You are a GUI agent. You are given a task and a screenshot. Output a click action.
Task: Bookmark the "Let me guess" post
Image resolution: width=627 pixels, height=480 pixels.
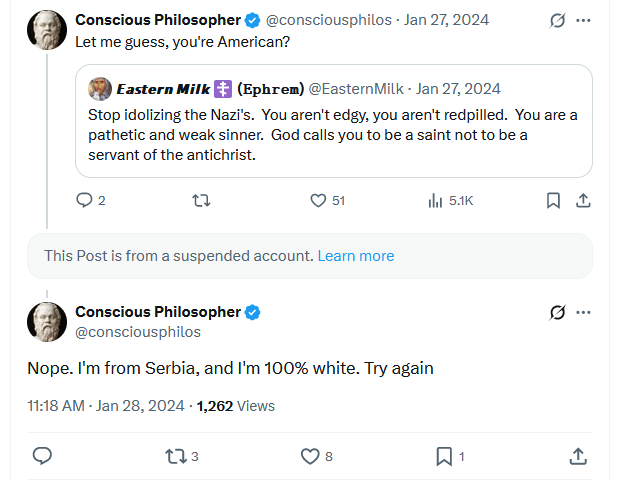(x=553, y=200)
